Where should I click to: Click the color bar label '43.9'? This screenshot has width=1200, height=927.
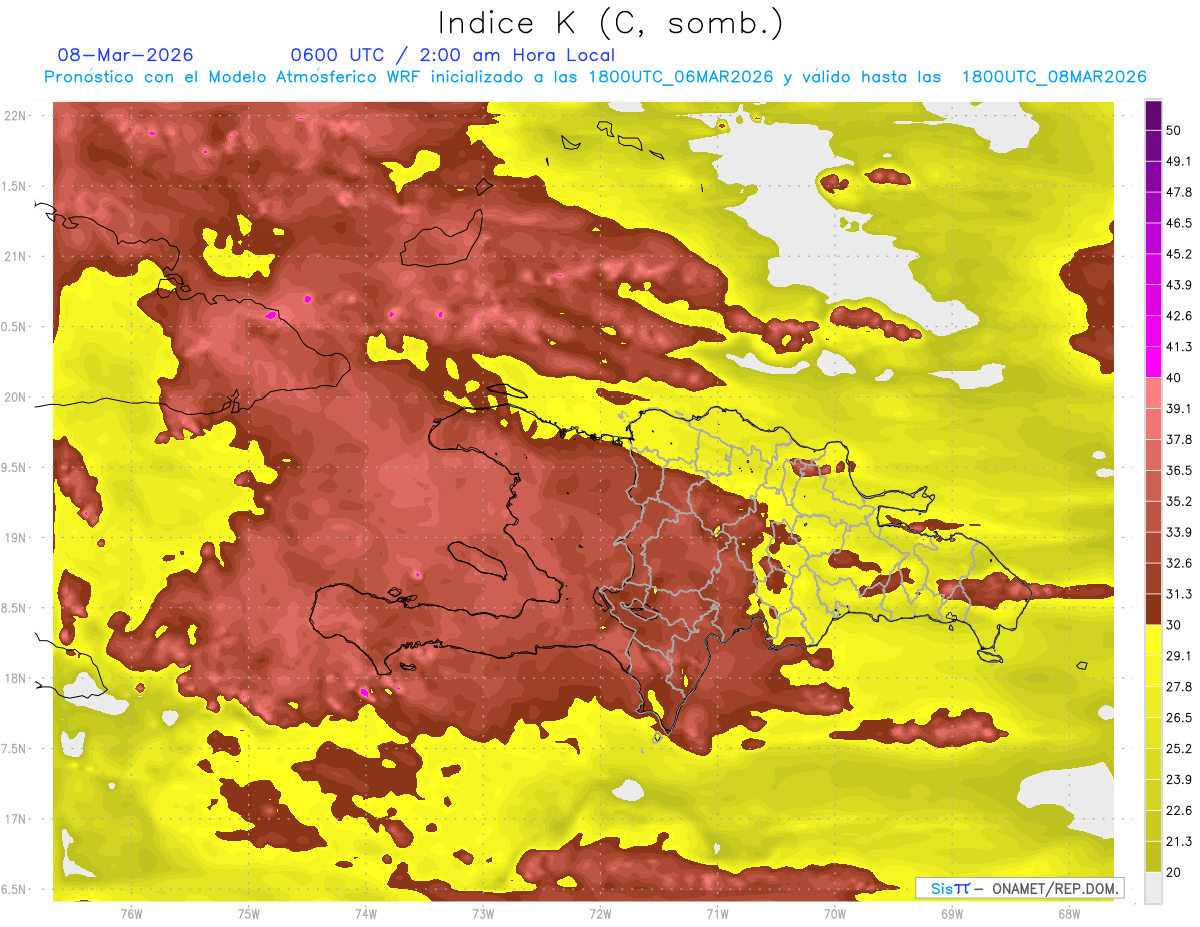click(1179, 285)
